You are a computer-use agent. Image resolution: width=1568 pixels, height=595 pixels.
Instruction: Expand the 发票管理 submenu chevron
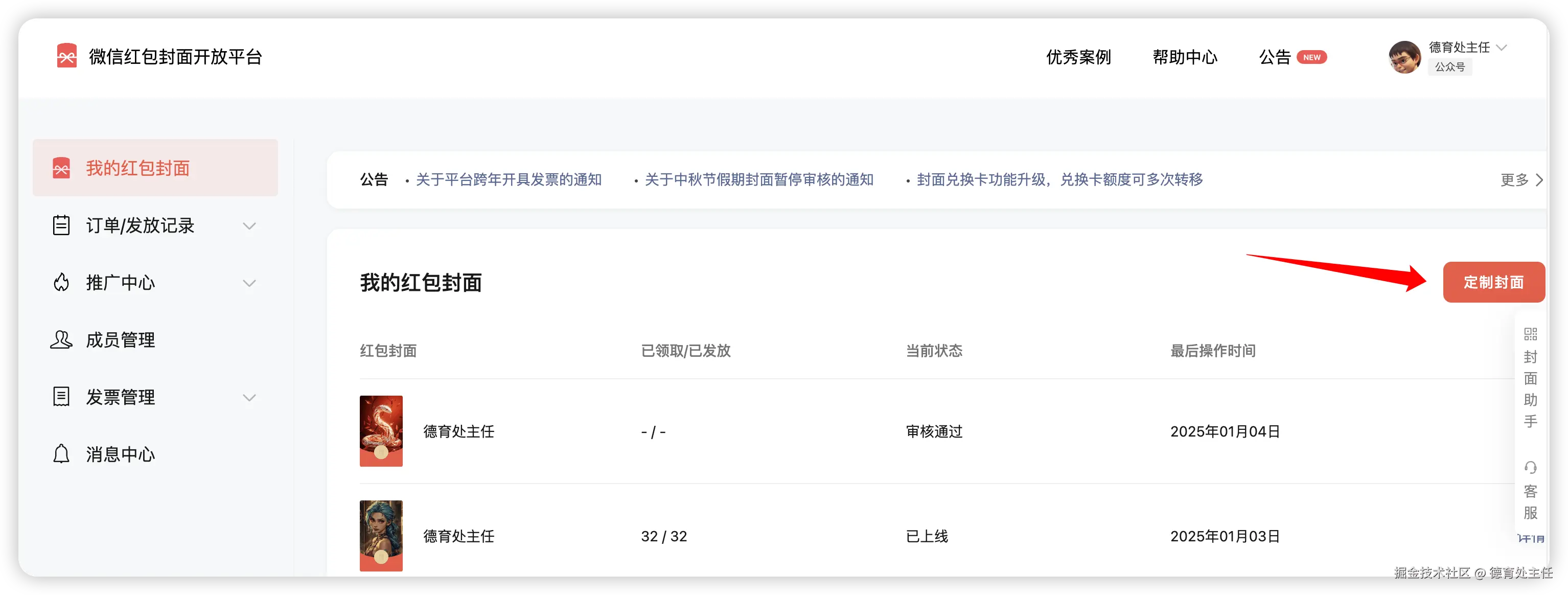(x=249, y=398)
